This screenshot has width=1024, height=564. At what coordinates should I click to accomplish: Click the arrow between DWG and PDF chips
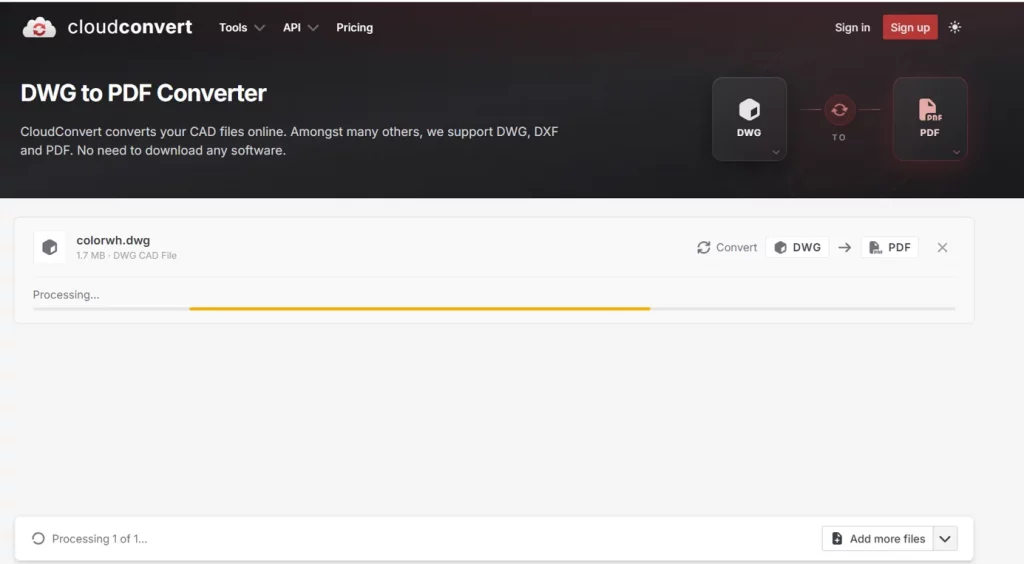[x=844, y=247]
